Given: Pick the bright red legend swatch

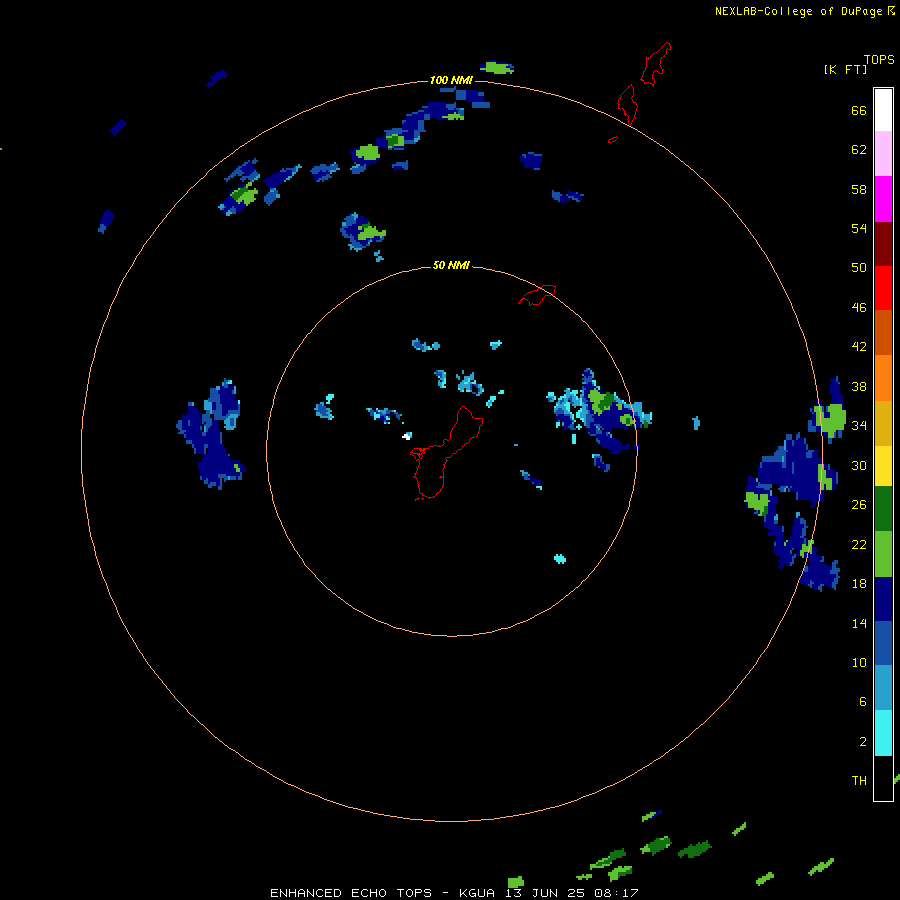Looking at the screenshot, I should pyautogui.click(x=883, y=288).
